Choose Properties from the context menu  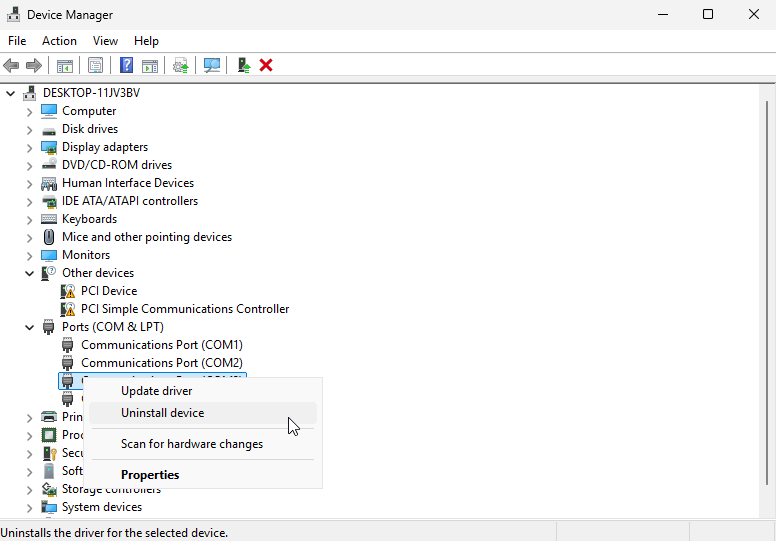click(203, 475)
